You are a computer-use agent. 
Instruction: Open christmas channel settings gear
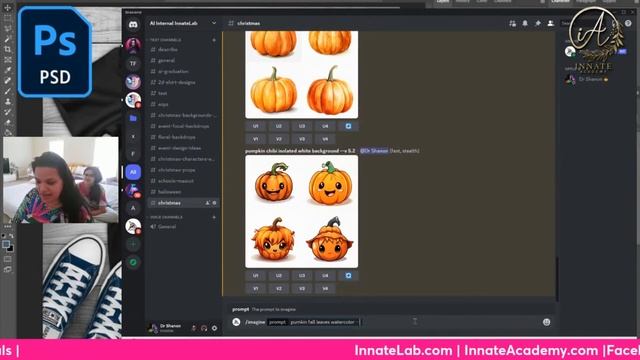coord(215,203)
